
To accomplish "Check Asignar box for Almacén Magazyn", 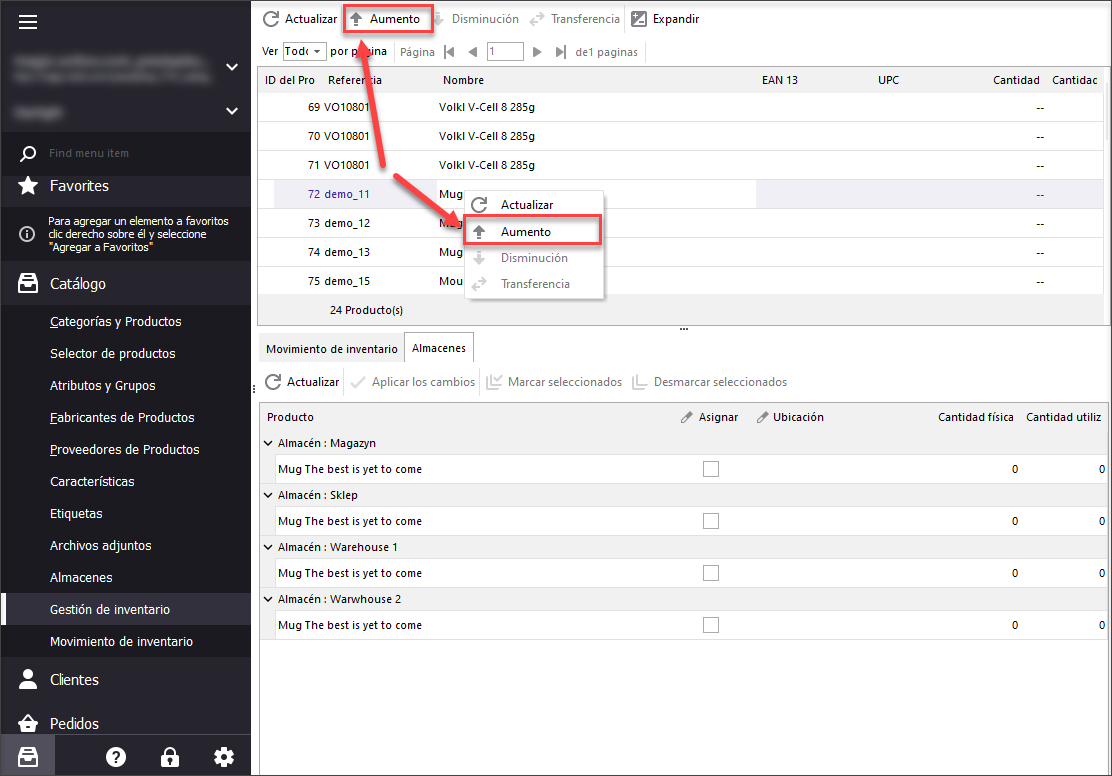I will [711, 469].
